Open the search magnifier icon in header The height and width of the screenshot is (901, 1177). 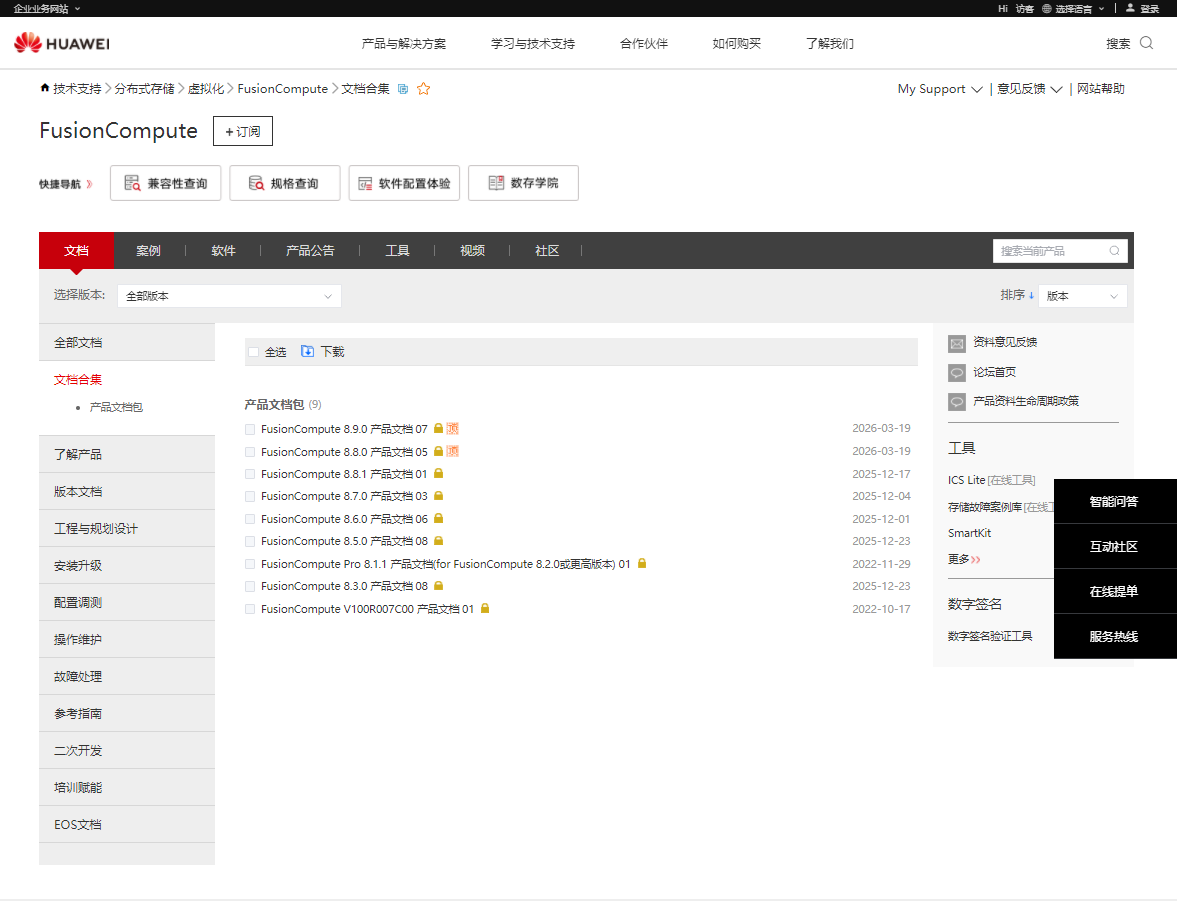click(x=1146, y=43)
